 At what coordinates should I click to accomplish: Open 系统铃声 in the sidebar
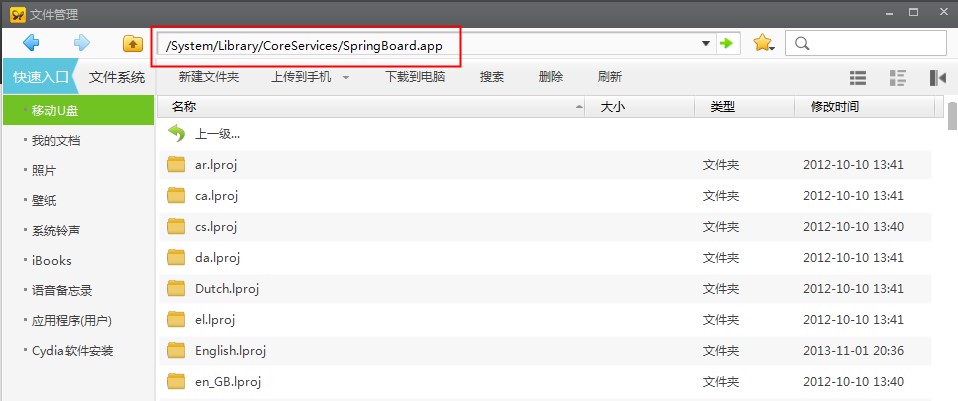[x=78, y=230]
